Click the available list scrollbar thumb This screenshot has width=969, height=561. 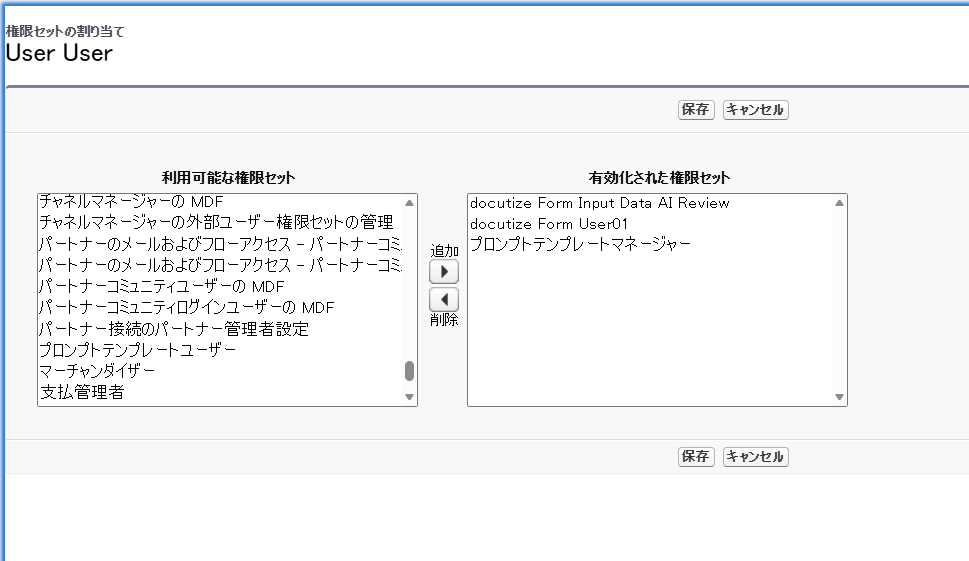point(409,371)
